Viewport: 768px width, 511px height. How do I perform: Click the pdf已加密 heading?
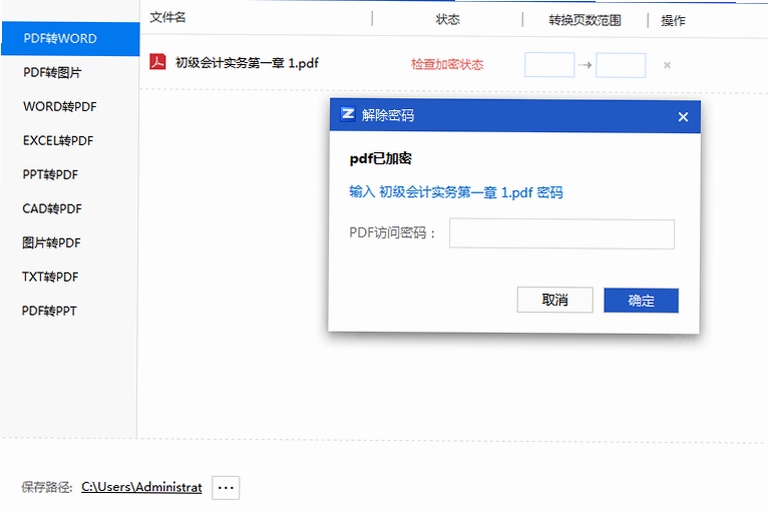click(x=381, y=158)
